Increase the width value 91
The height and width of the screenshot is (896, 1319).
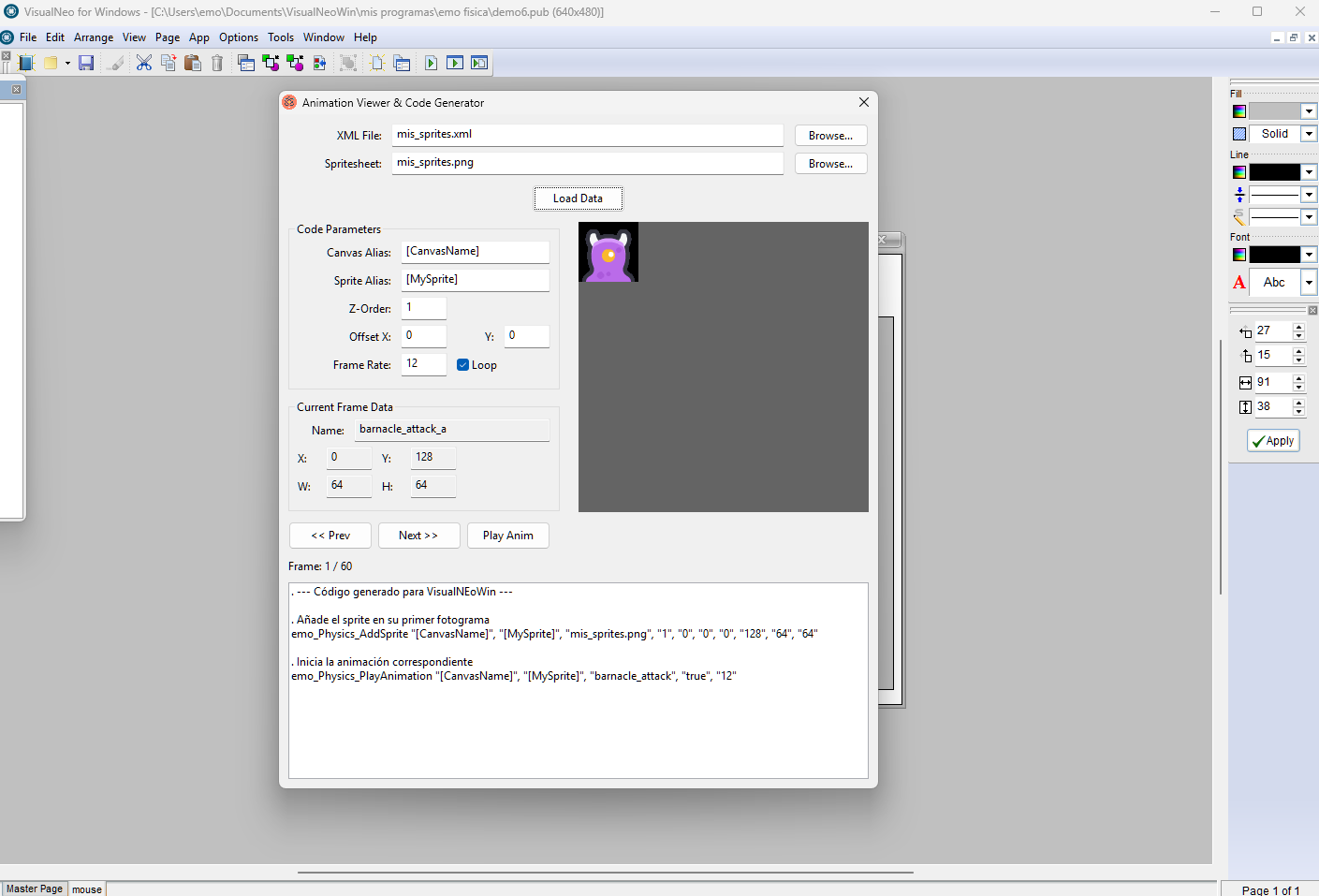(x=1298, y=378)
